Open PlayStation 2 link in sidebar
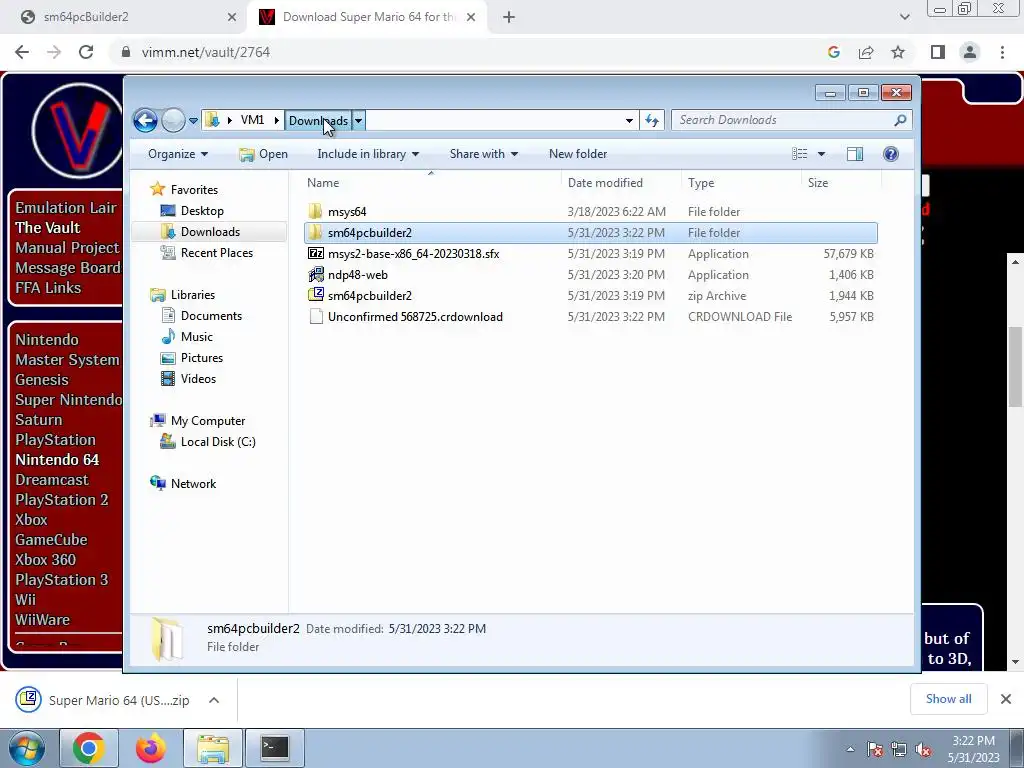This screenshot has height=768, width=1024. pyautogui.click(x=62, y=500)
